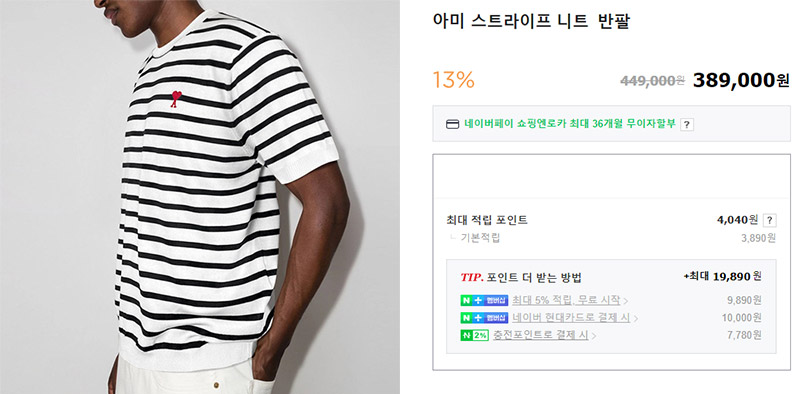800x394 pixels.
Task: Open the 최대 5% 적립, 무료 시작 link
Action: 566,300
